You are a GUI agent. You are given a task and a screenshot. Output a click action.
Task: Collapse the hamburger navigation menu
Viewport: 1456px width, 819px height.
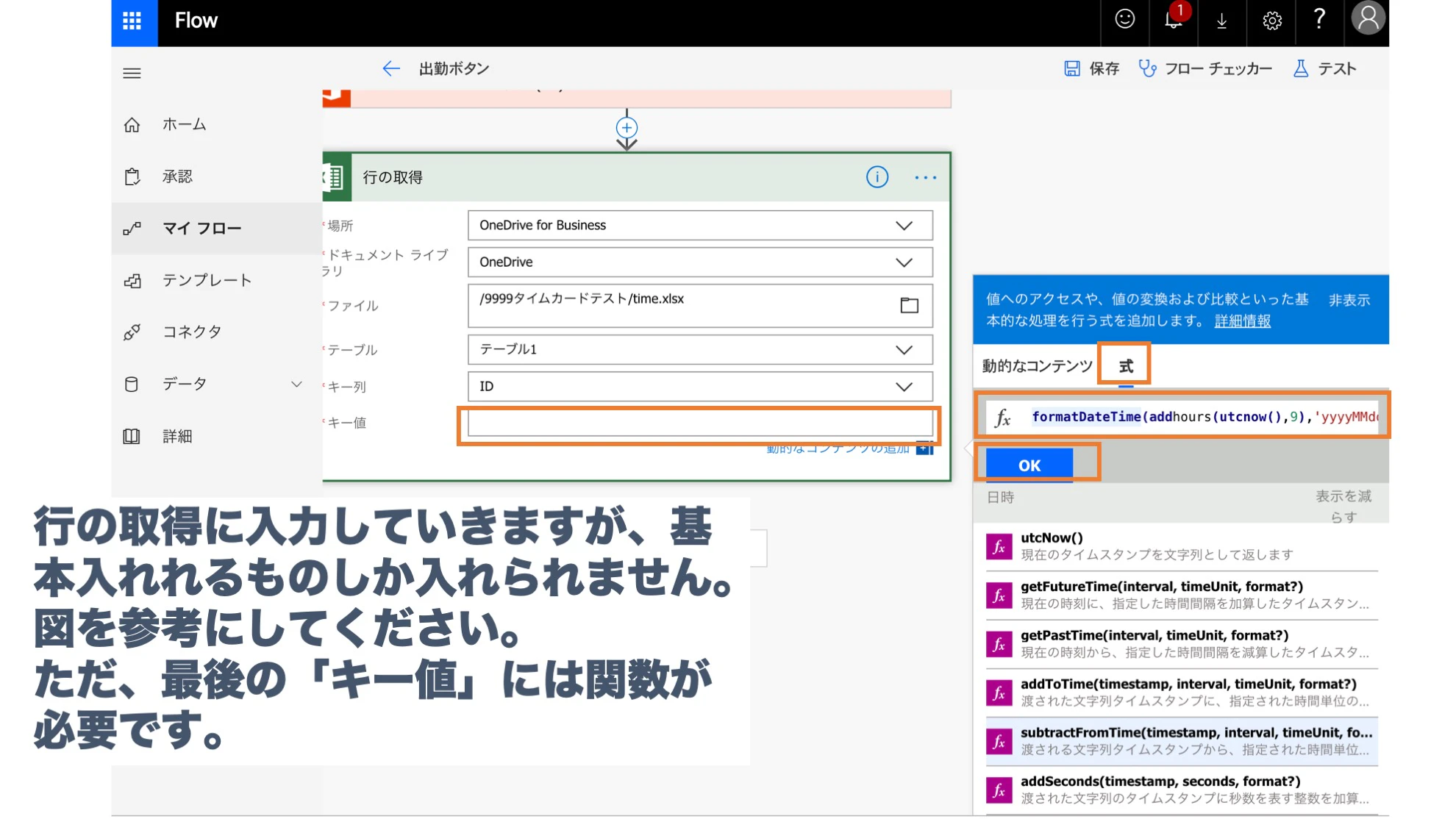coord(132,73)
